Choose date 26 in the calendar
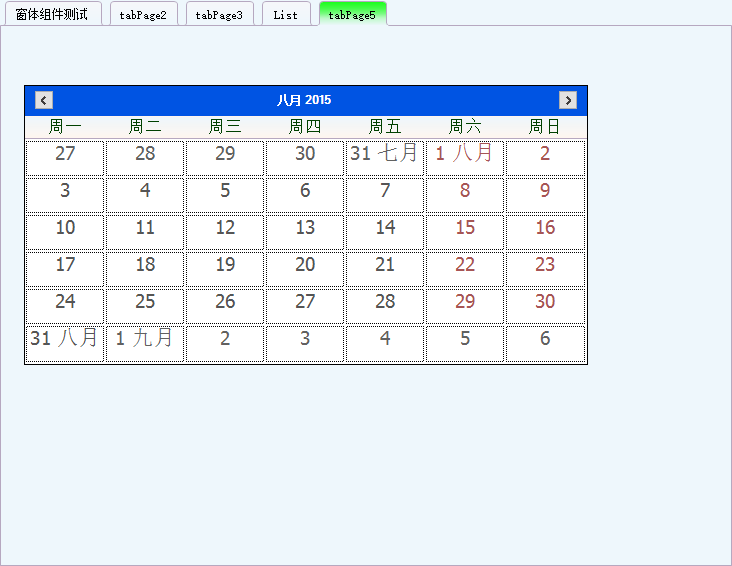Screen dimensions: 732x566 point(225,306)
